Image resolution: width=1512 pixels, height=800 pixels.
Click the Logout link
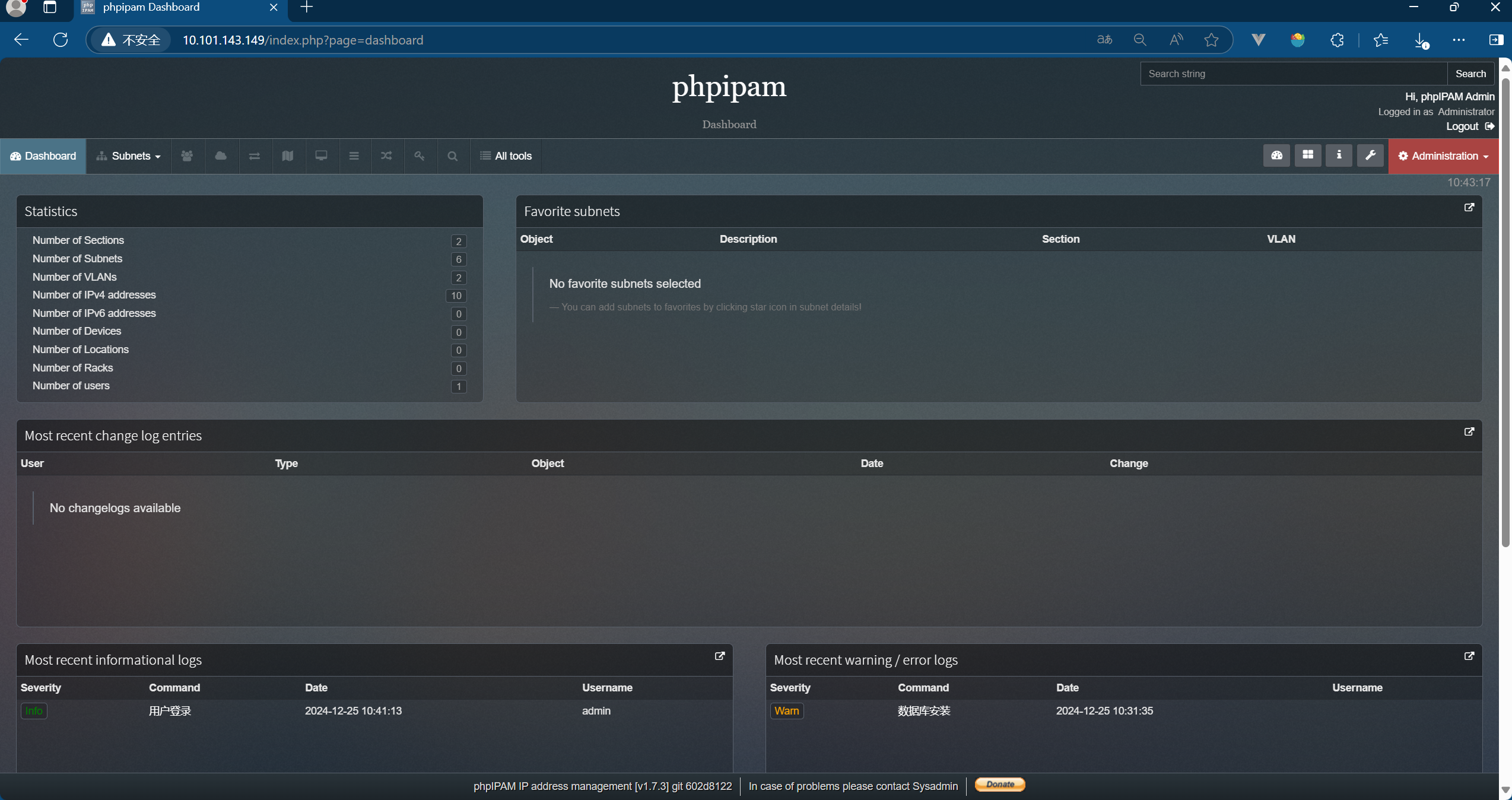tap(1463, 126)
